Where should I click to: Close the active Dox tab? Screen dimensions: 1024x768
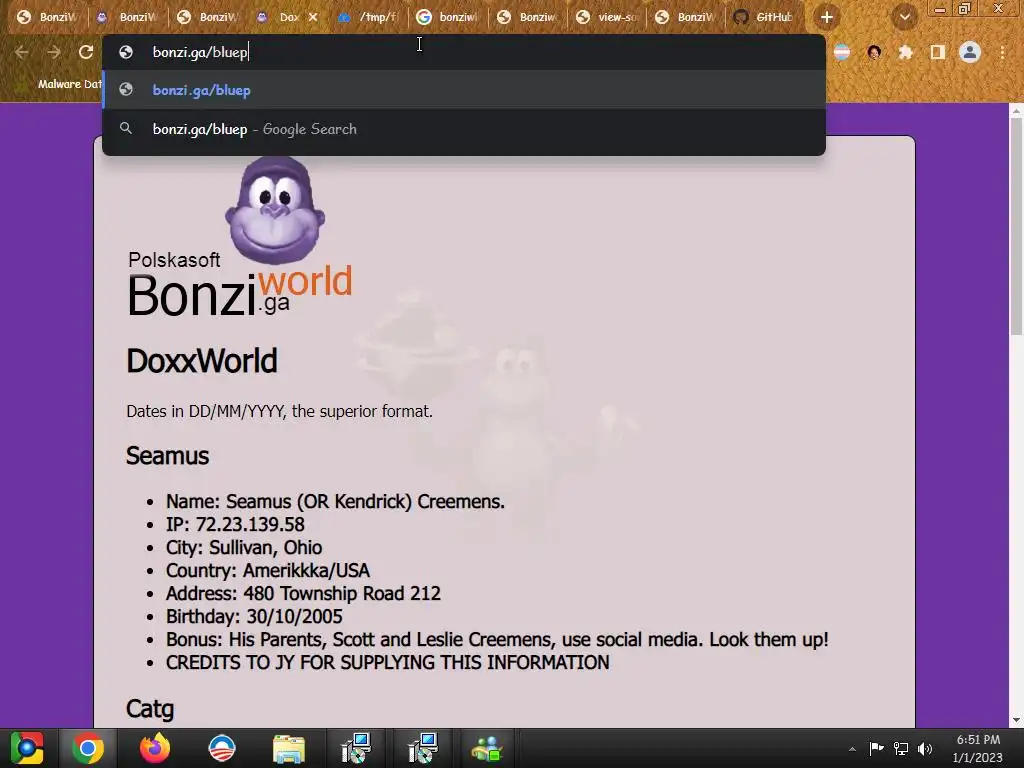(313, 17)
